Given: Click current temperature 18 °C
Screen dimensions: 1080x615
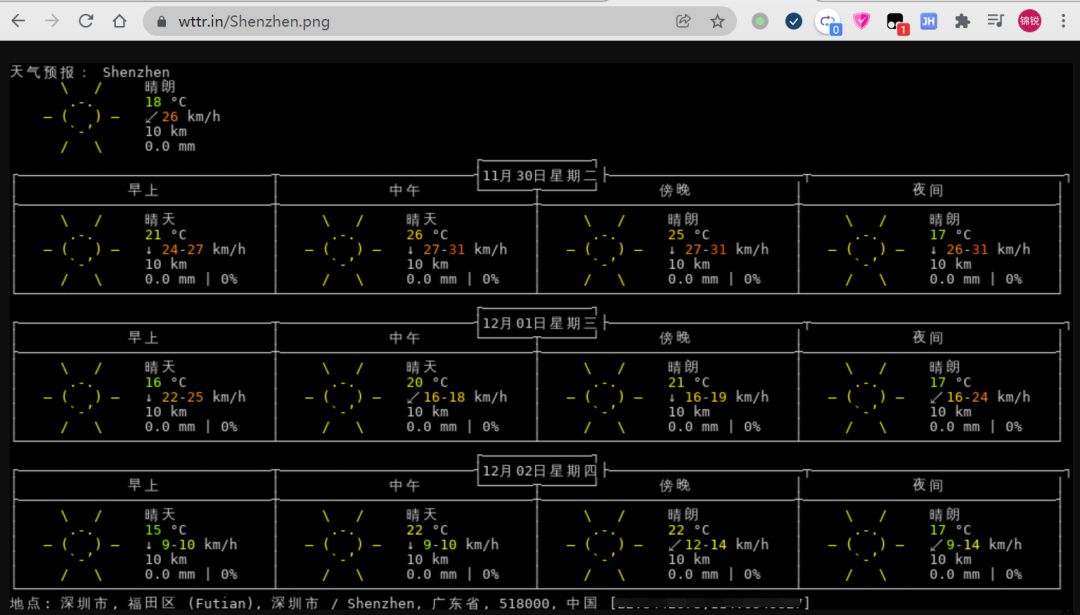Looking at the screenshot, I should click(x=165, y=102).
